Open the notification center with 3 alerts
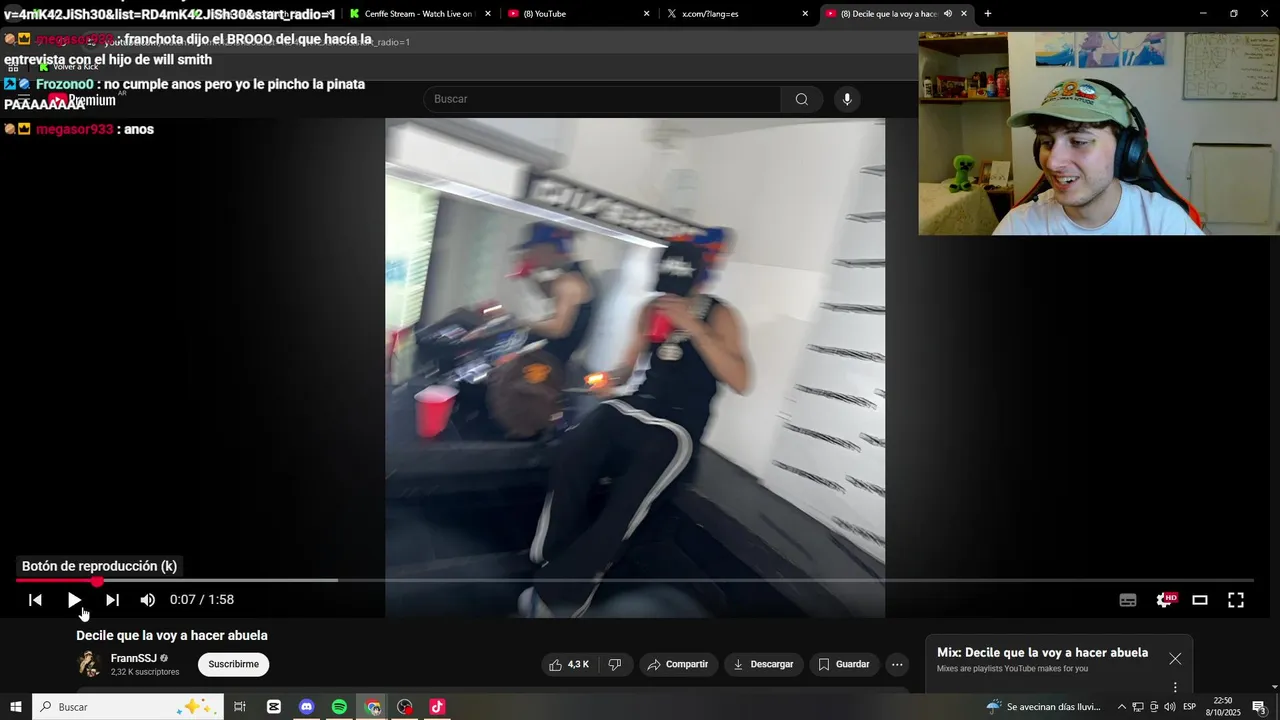The height and width of the screenshot is (720, 1280). pyautogui.click(x=1260, y=707)
